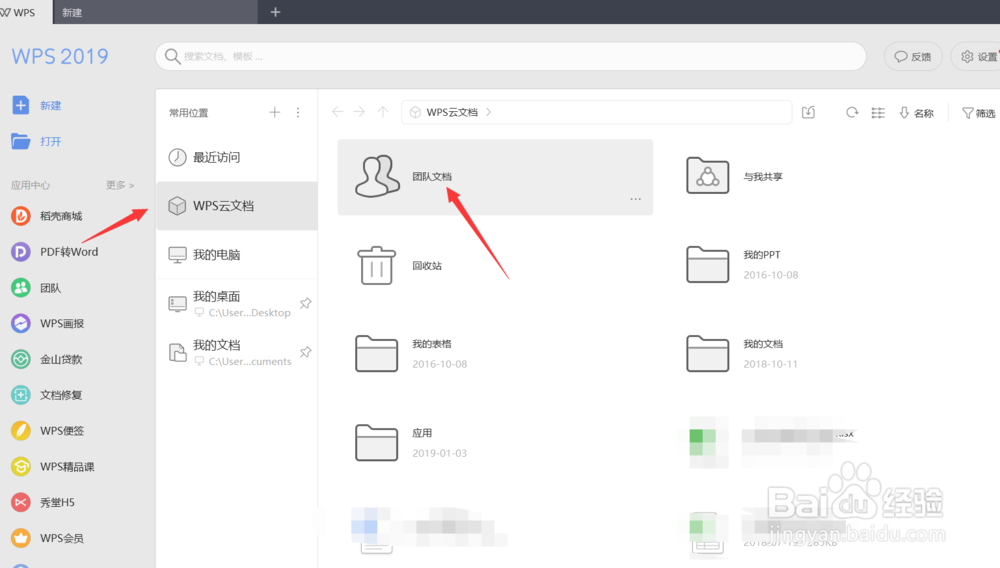Click the upload/export icon beside path bar
This screenshot has width=1000, height=568.
click(809, 112)
